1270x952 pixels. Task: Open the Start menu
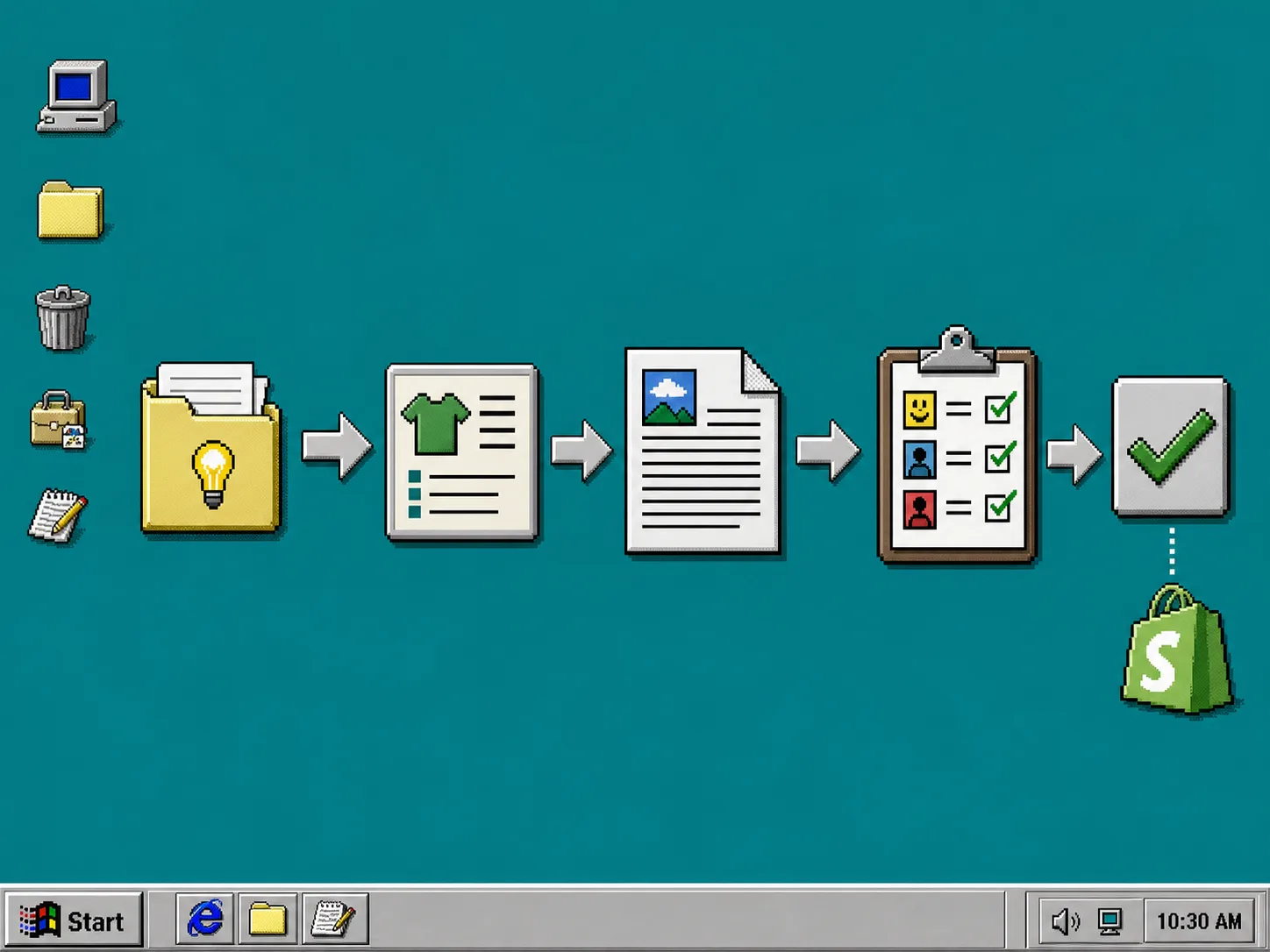tap(73, 920)
